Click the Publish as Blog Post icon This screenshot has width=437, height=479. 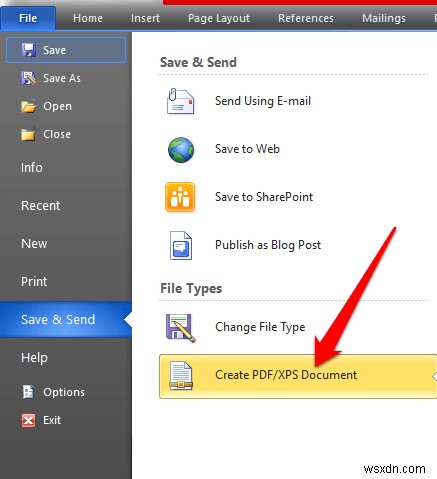coord(181,245)
